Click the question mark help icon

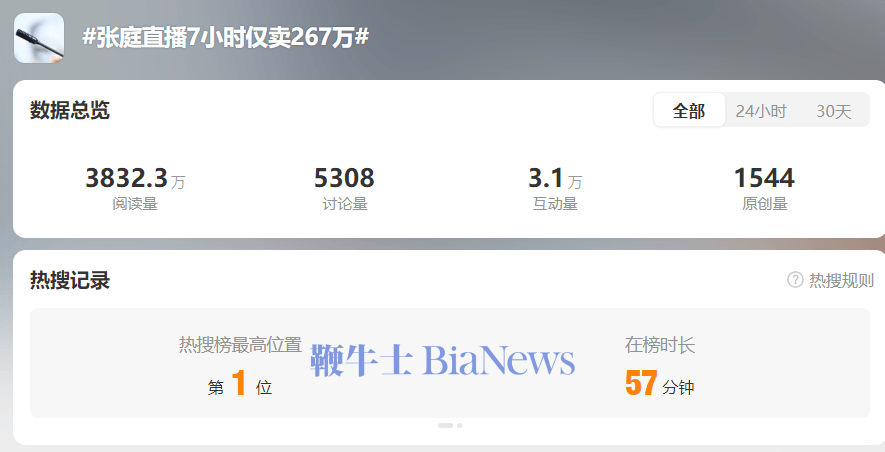(x=795, y=279)
